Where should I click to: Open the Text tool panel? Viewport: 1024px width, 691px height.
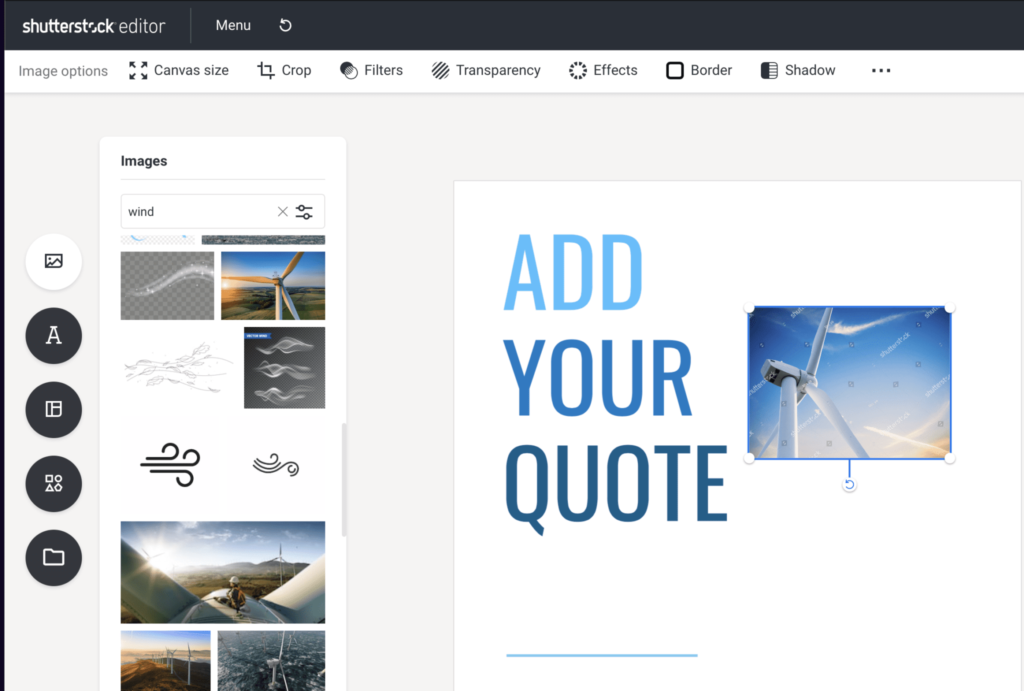point(53,335)
